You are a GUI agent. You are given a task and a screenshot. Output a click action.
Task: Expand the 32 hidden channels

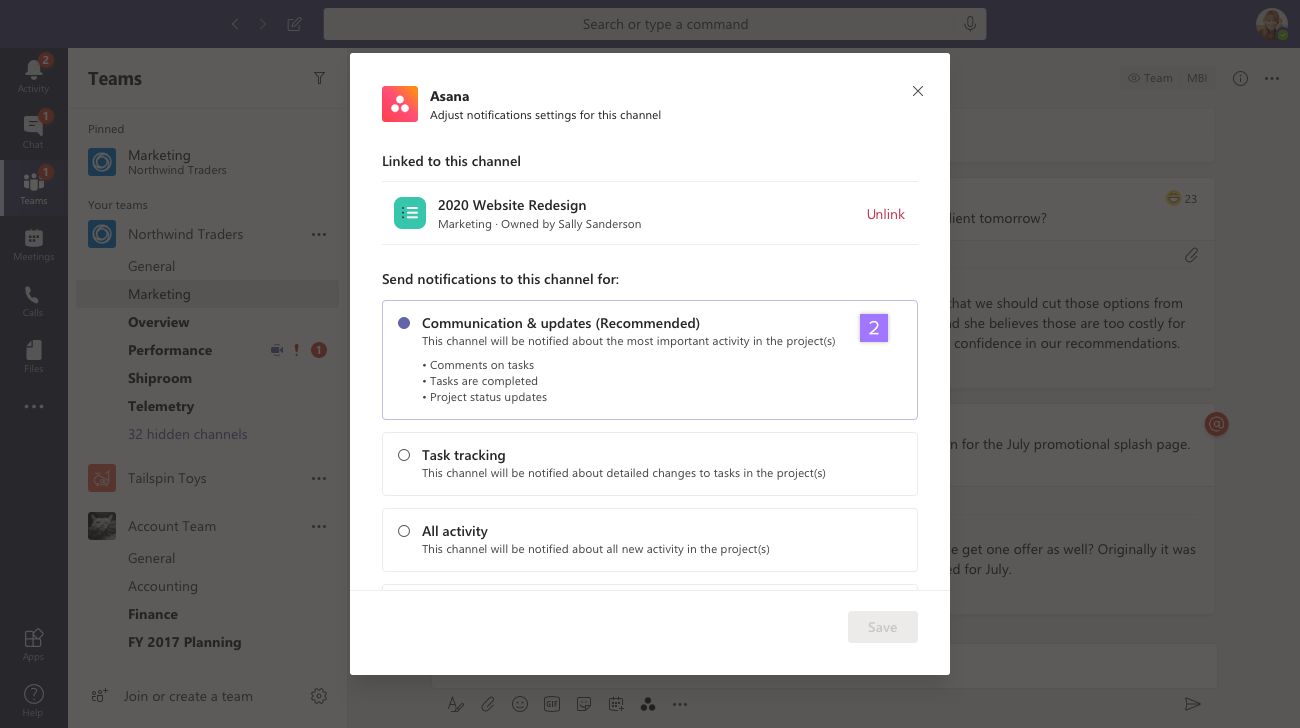pos(188,434)
